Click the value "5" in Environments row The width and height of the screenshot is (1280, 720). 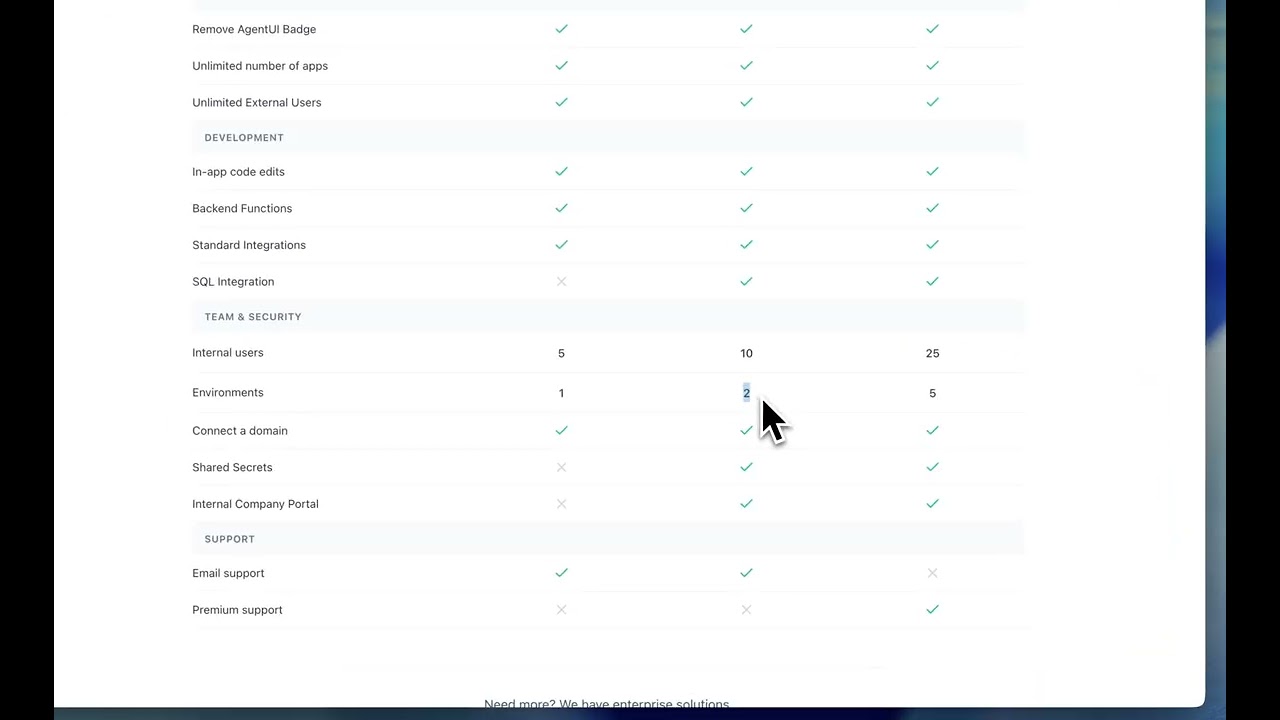932,393
